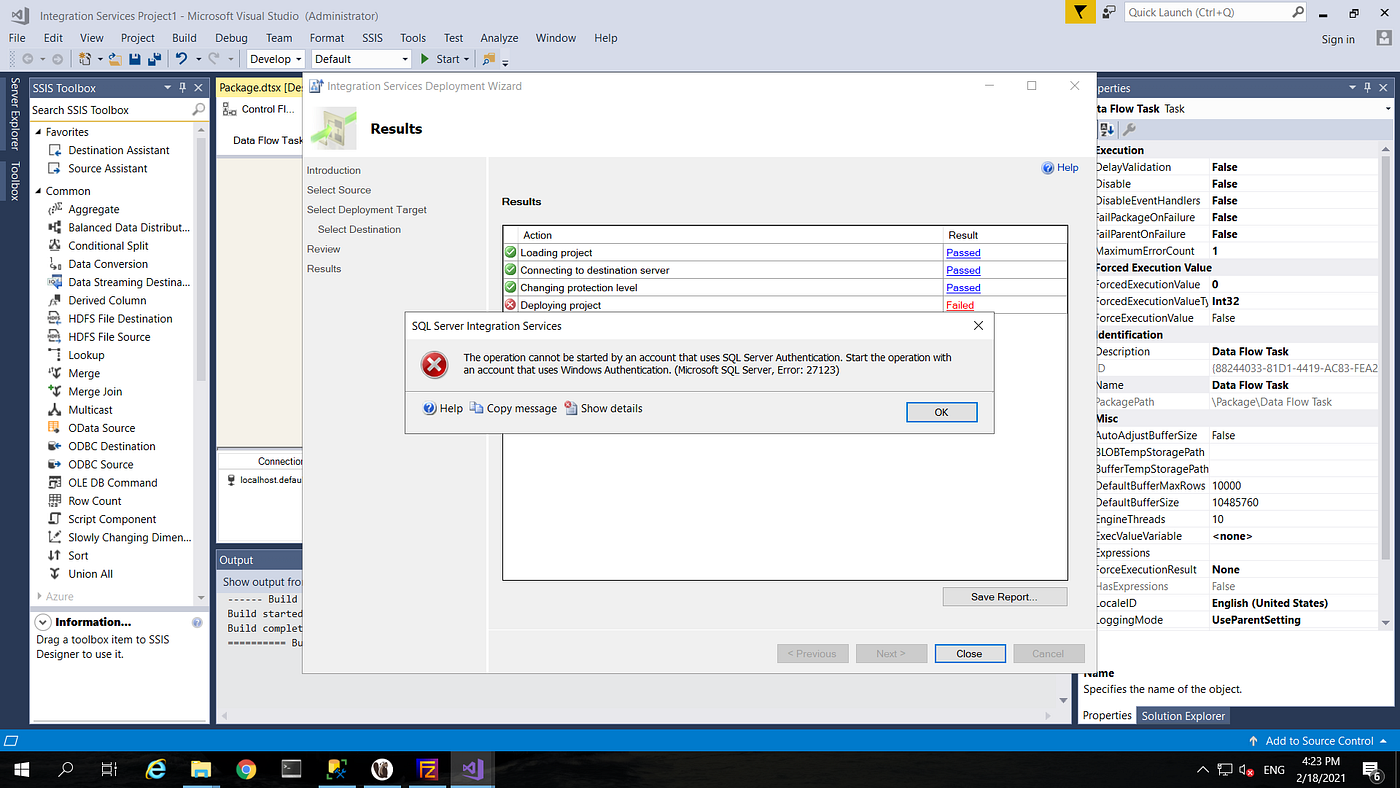Click Show details in the error dialog

pyautogui.click(x=603, y=408)
